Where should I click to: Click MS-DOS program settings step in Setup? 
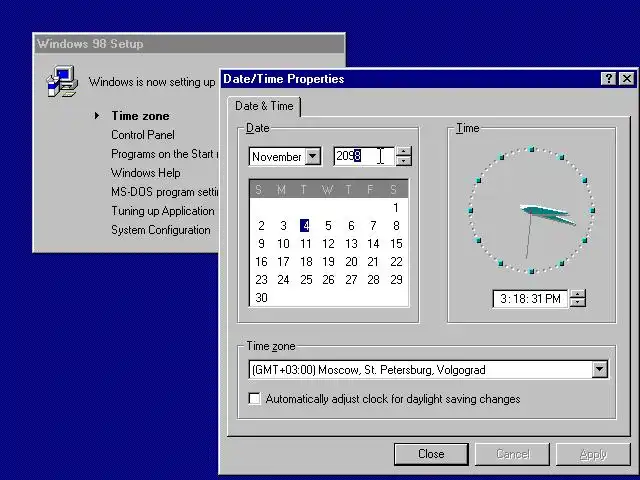(165, 192)
